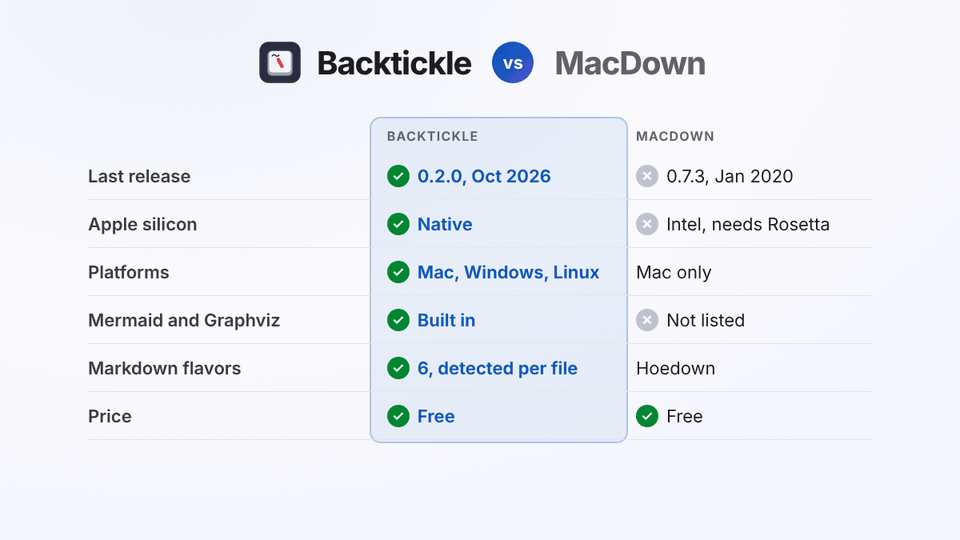Select the Mermaid and Graphviz row label
Image resolution: width=960 pixels, height=540 pixels.
[184, 320]
